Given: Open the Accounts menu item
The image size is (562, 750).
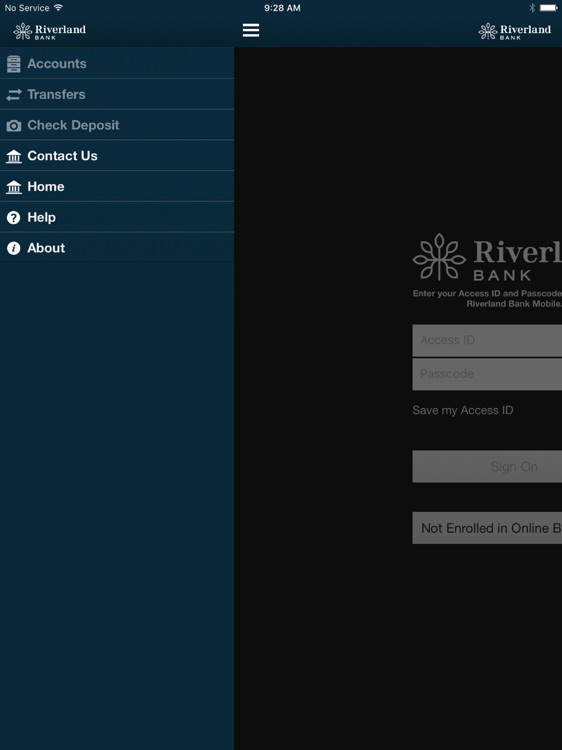Looking at the screenshot, I should pyautogui.click(x=117, y=63).
